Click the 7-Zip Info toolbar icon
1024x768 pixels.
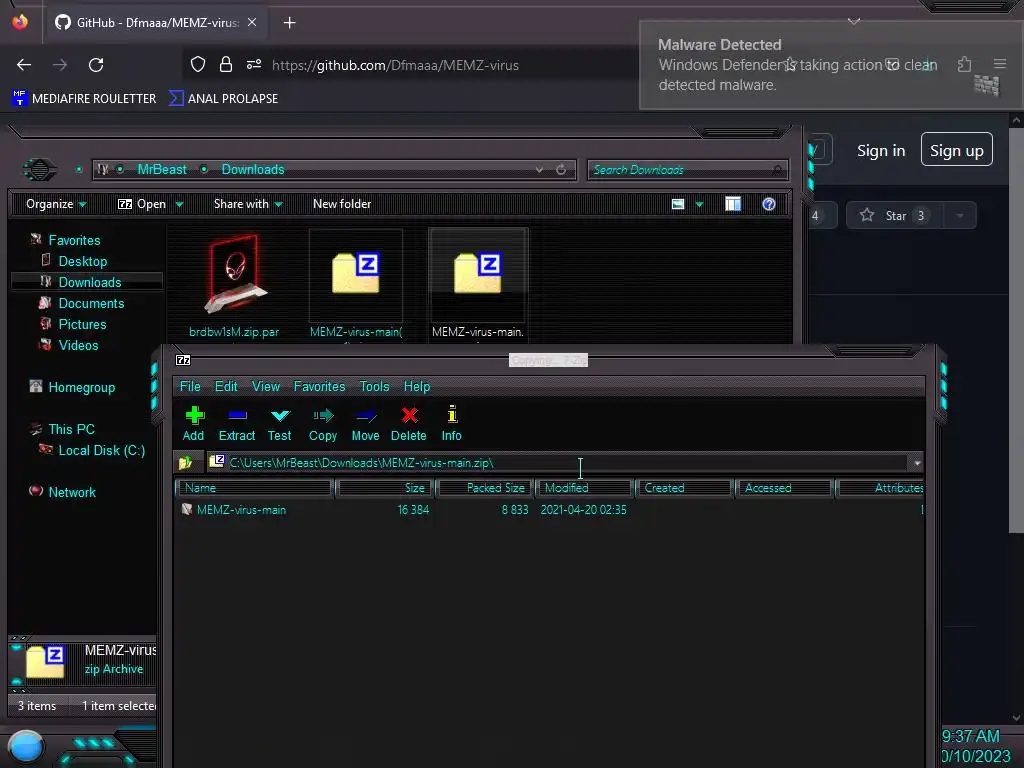click(x=452, y=415)
